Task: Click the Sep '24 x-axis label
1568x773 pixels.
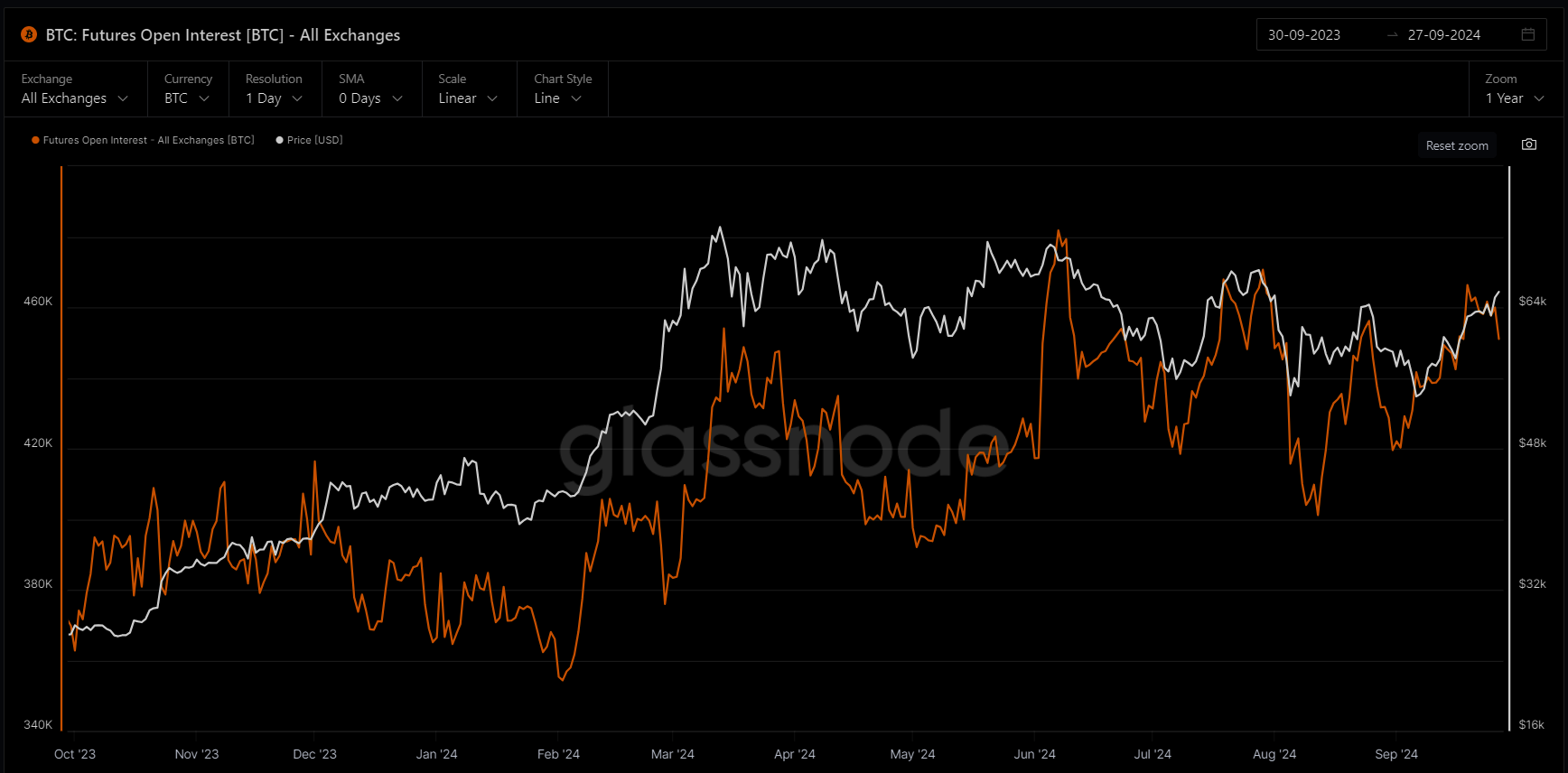Action: click(x=1396, y=754)
